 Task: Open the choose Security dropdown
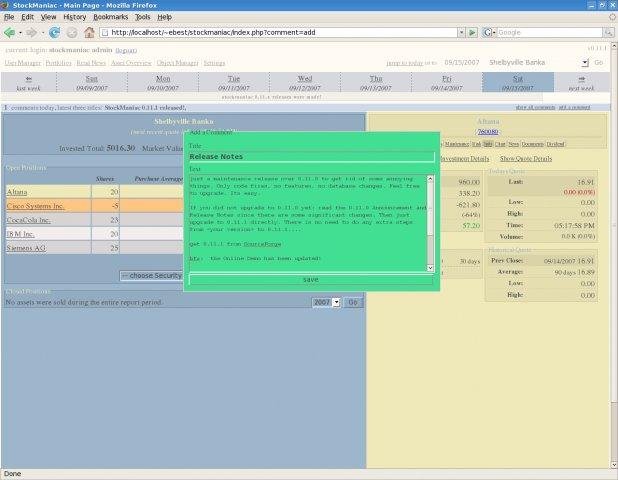(x=152, y=275)
